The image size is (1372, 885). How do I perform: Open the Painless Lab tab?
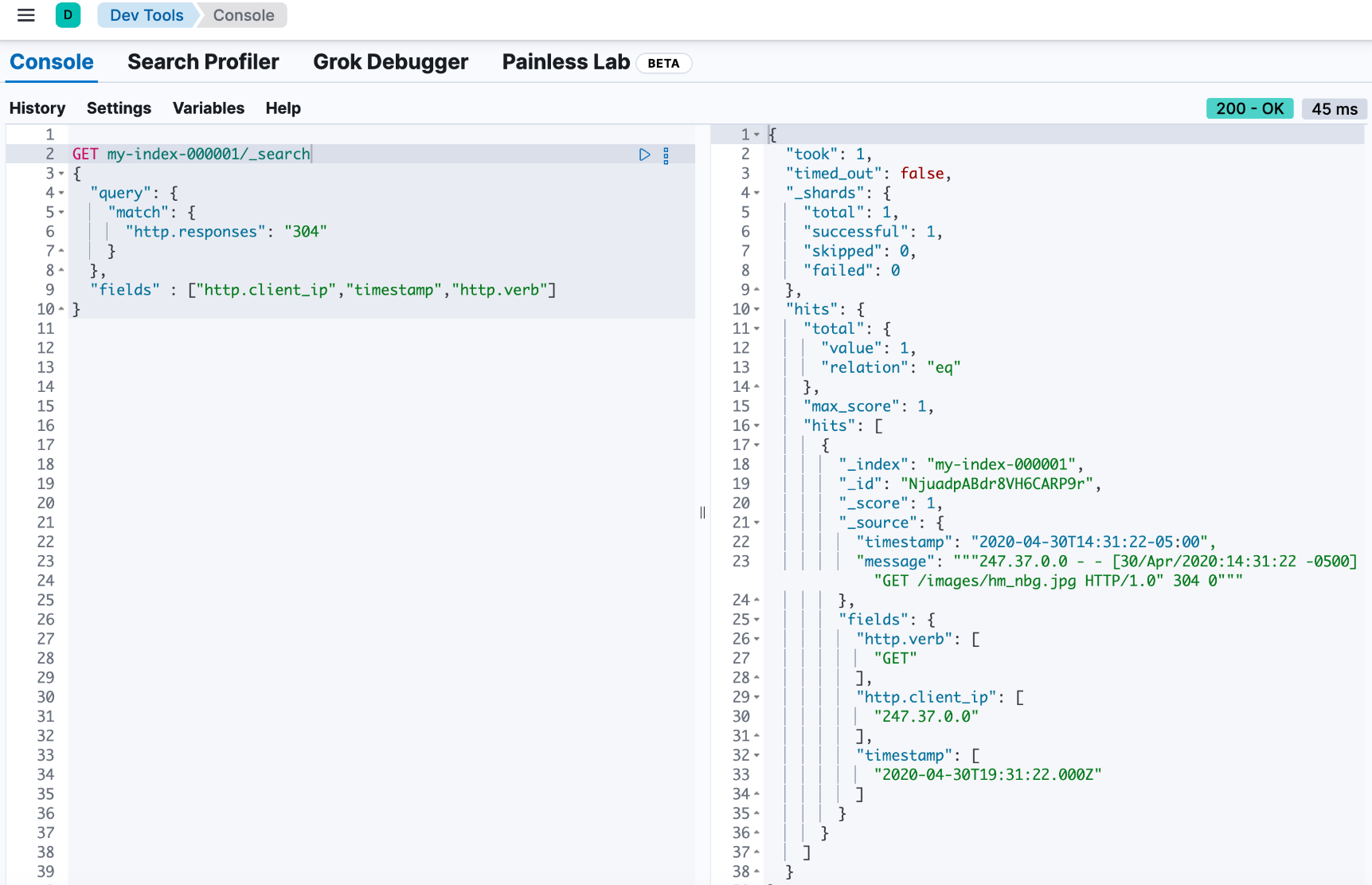[565, 62]
